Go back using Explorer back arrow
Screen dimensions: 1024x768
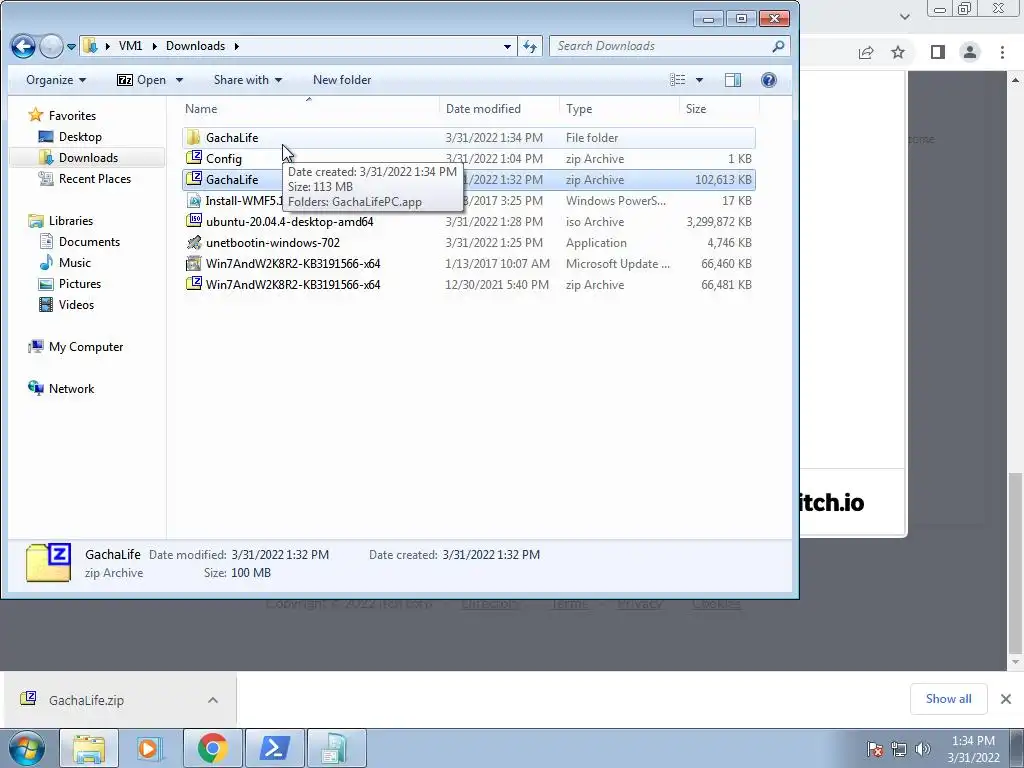coord(24,46)
